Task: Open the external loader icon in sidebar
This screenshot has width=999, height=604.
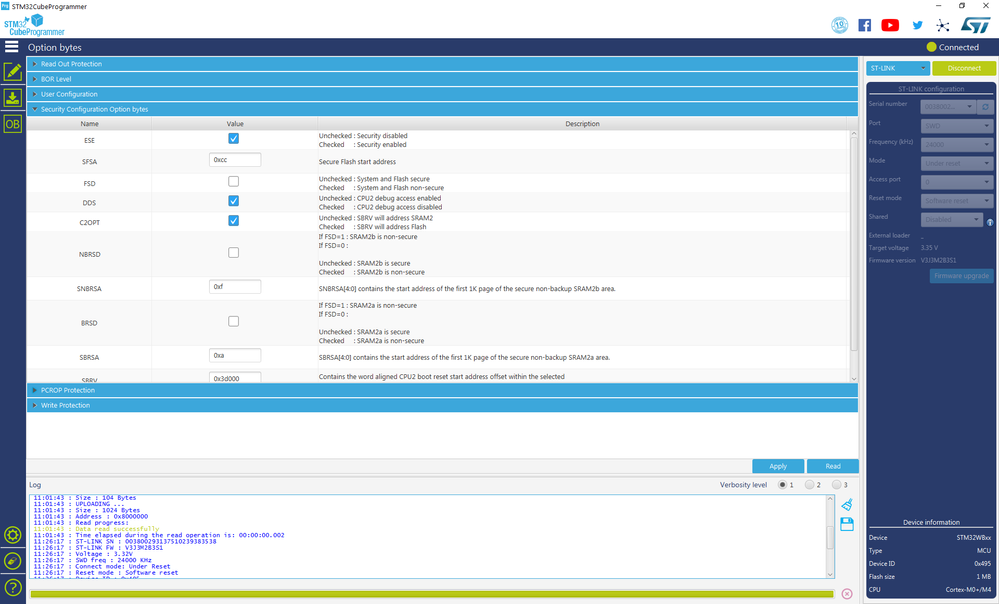Action: pos(13,561)
